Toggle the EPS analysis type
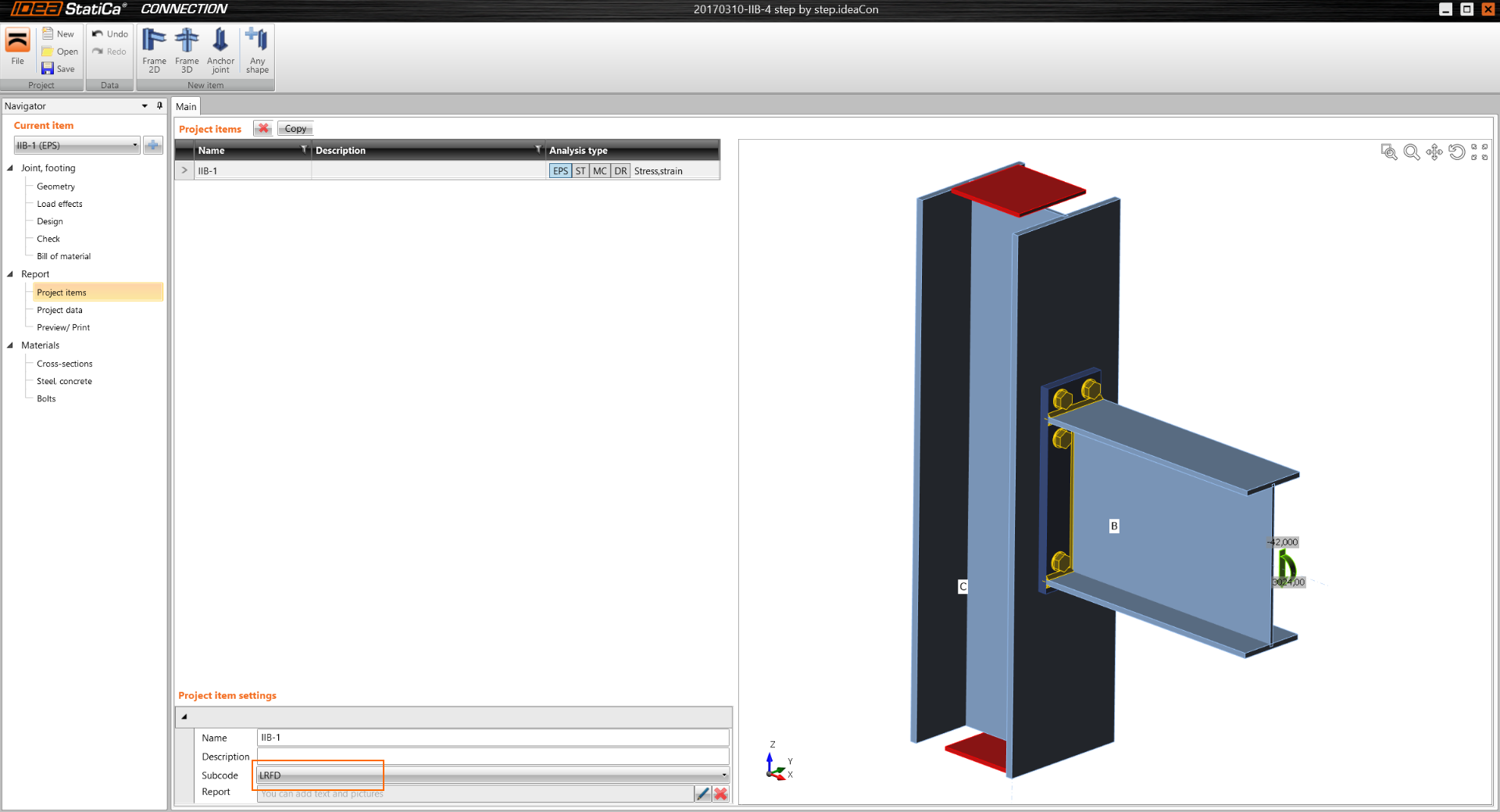Viewport: 1500px width, 812px height. pyautogui.click(x=560, y=171)
